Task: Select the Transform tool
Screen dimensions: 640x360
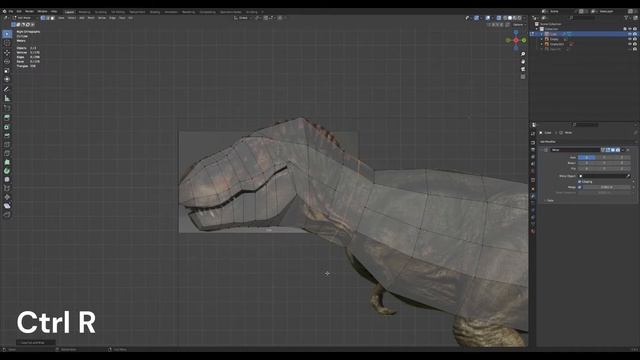Action: (x=7, y=79)
